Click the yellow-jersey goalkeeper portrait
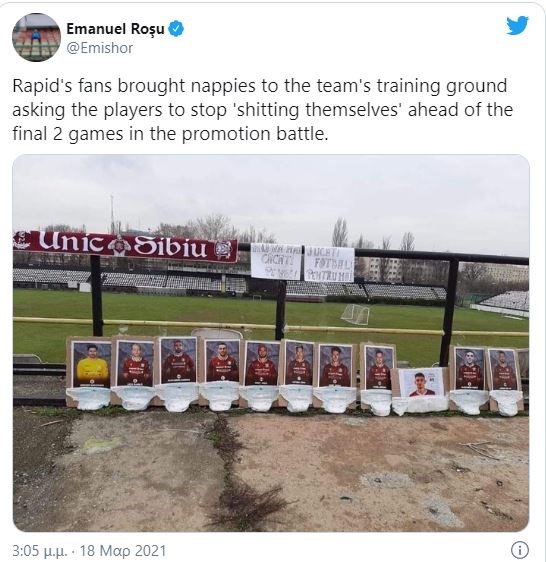 pos(92,364)
